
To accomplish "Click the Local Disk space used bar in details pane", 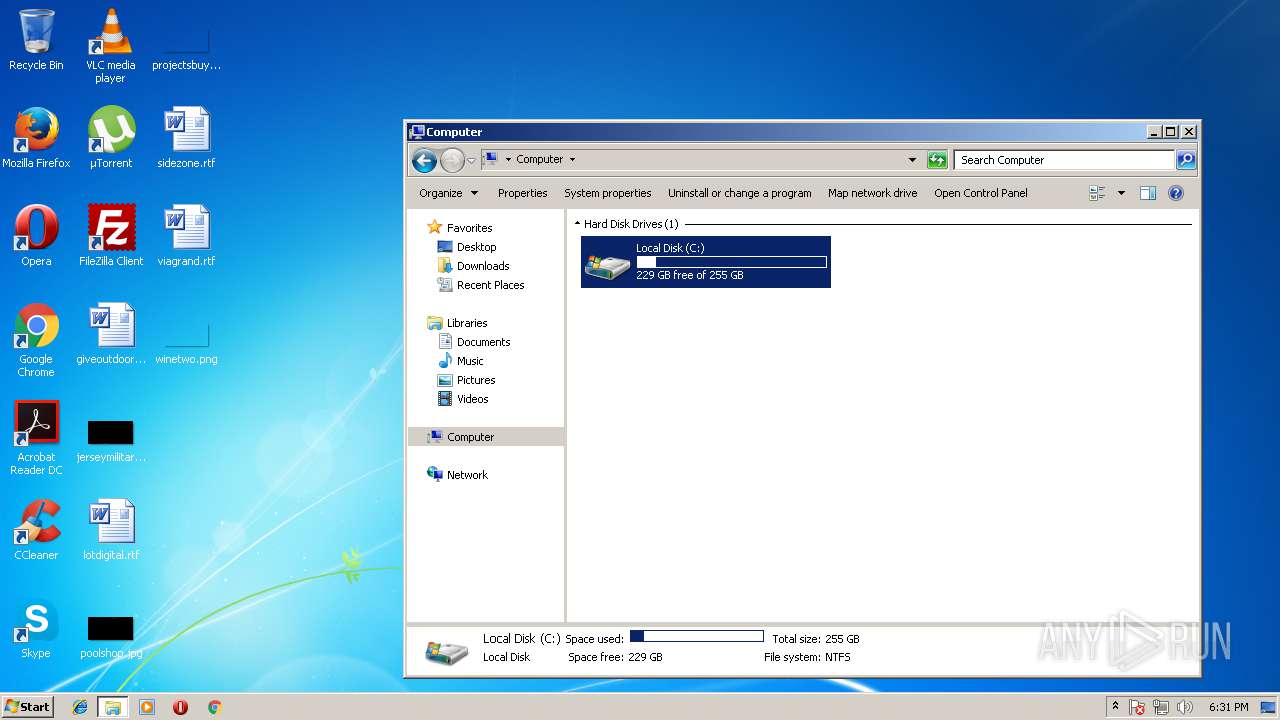I will tap(697, 636).
